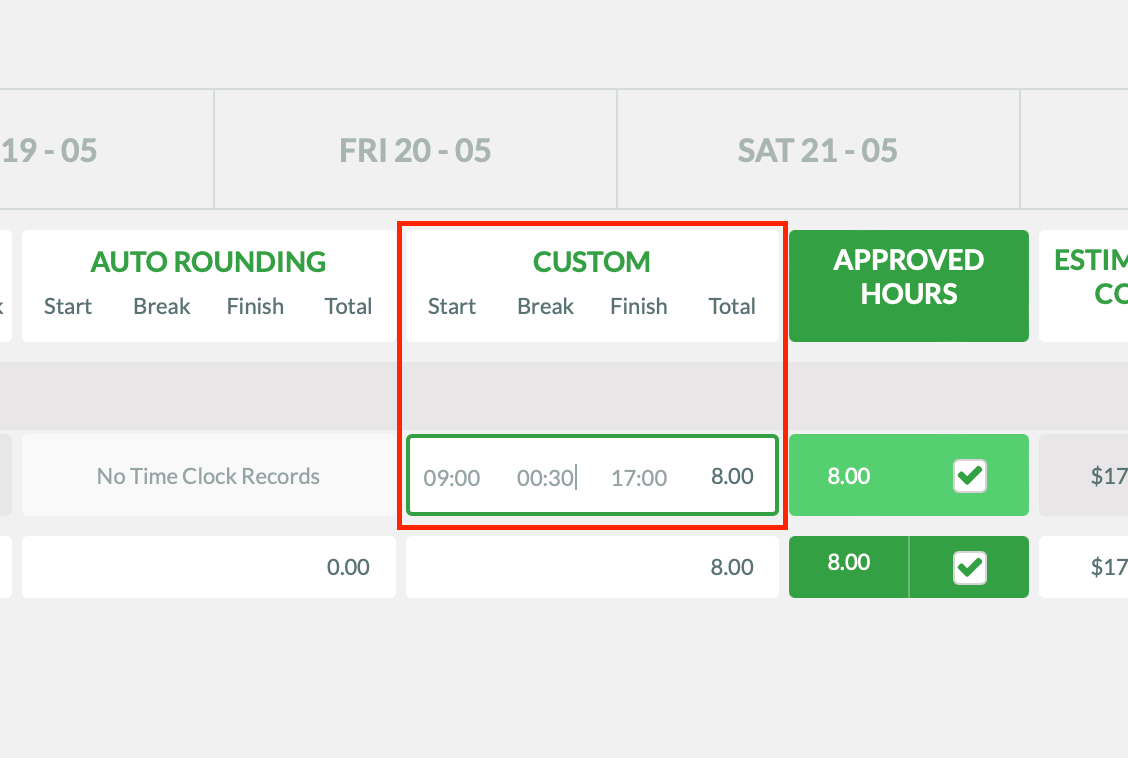Click the Total label under AUTO ROUNDING
The width and height of the screenshot is (1128, 758).
click(348, 306)
